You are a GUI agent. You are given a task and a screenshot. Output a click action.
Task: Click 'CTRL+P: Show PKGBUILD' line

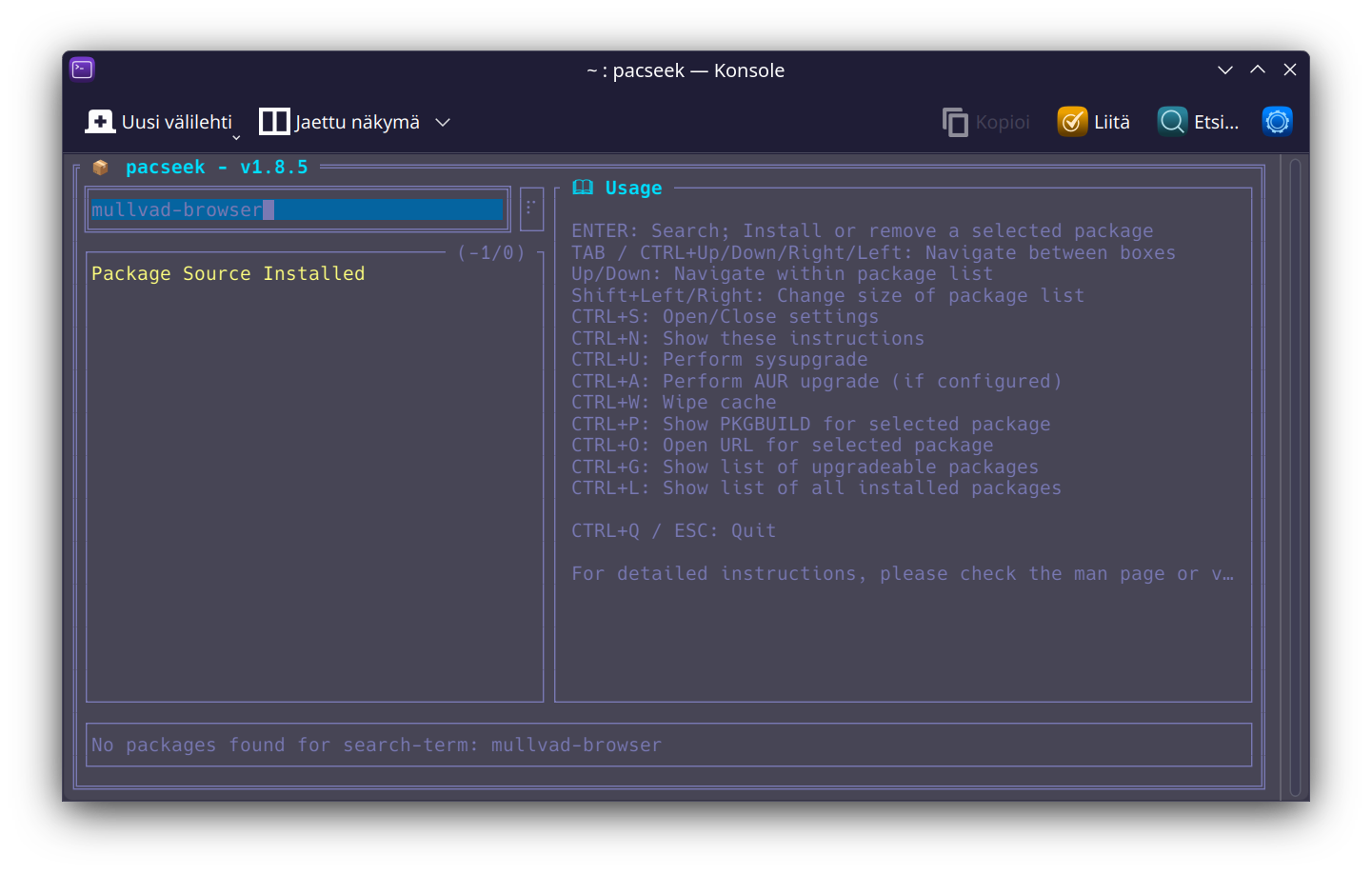point(810,424)
